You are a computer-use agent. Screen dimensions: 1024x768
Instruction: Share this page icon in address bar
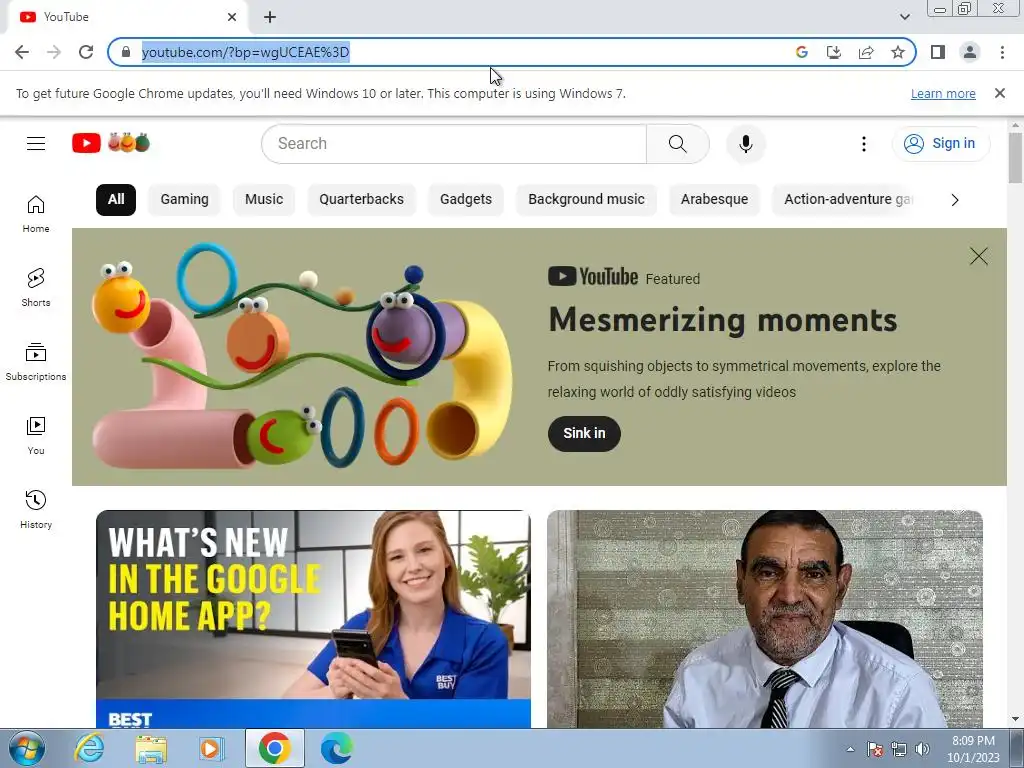[866, 52]
